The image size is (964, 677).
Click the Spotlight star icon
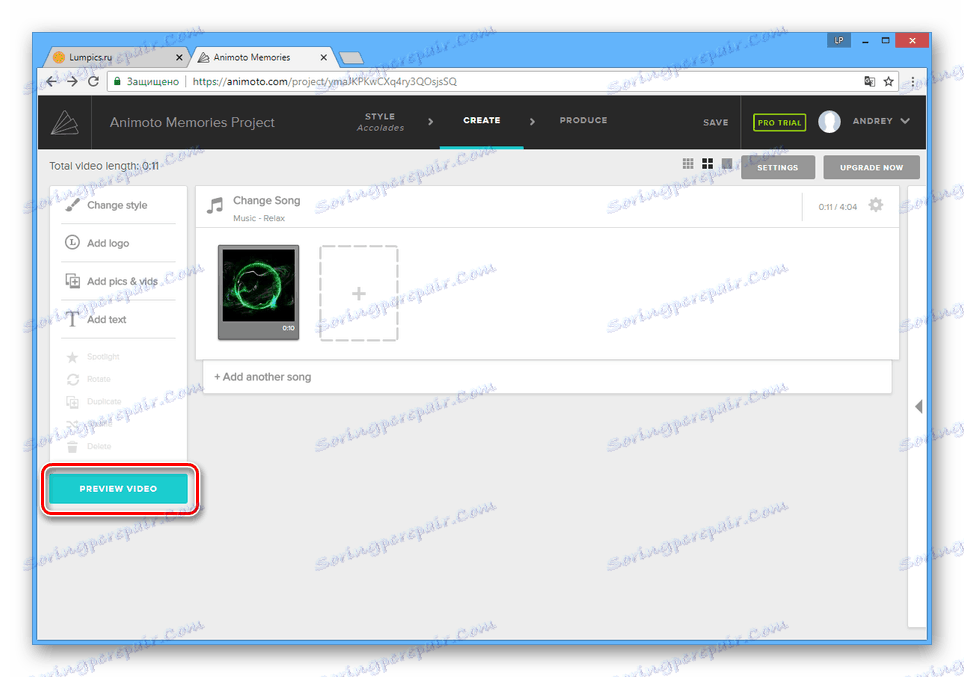click(x=73, y=357)
